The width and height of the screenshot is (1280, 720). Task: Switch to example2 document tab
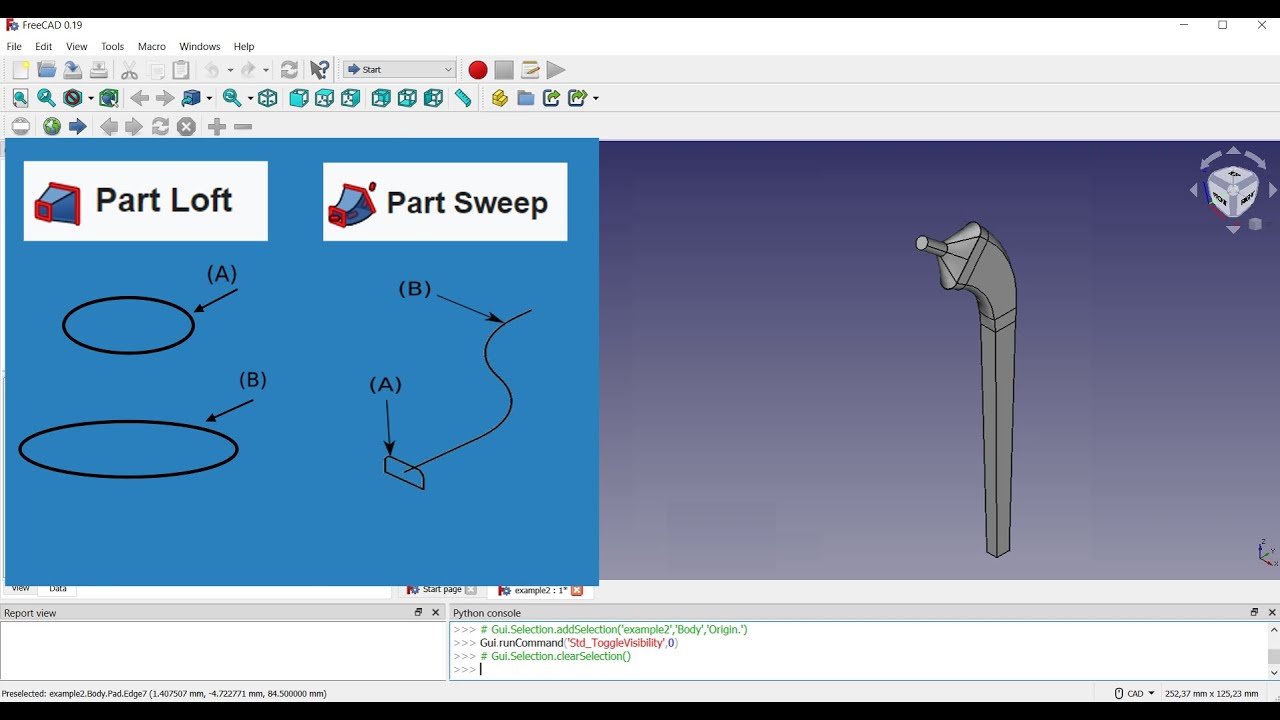539,591
